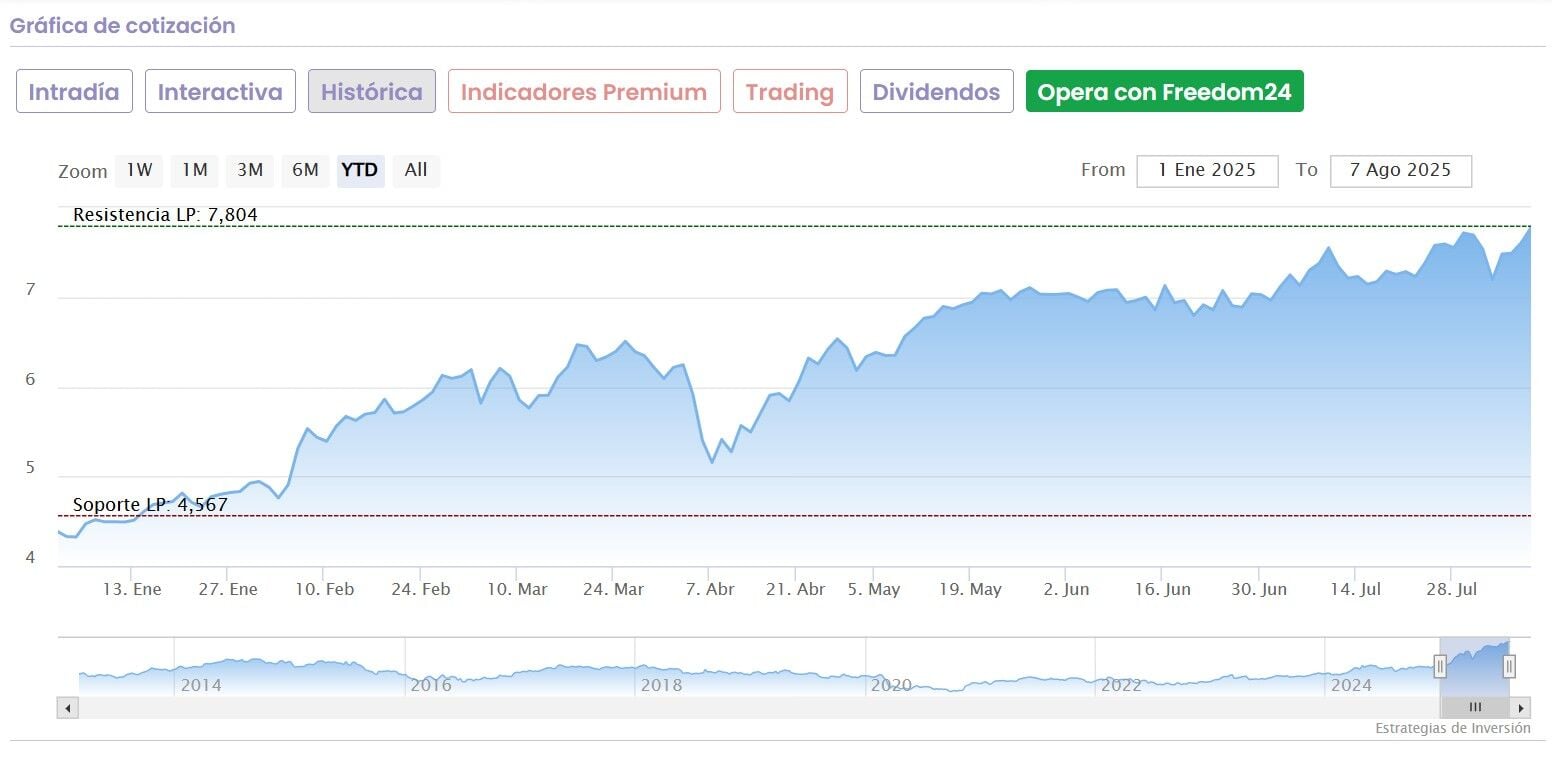Open Indicadores Premium tab

584,92
